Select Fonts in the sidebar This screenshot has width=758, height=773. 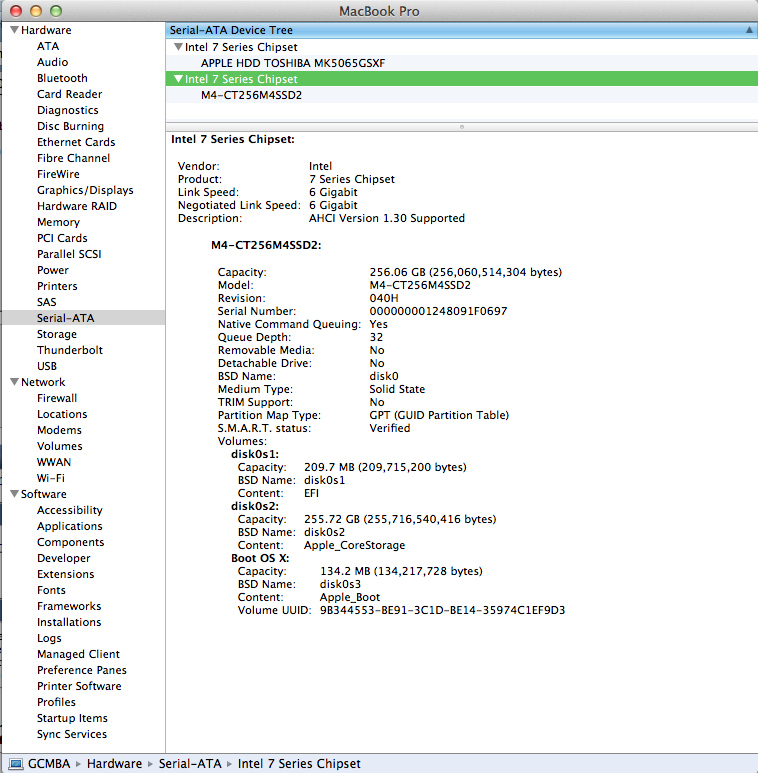51,590
